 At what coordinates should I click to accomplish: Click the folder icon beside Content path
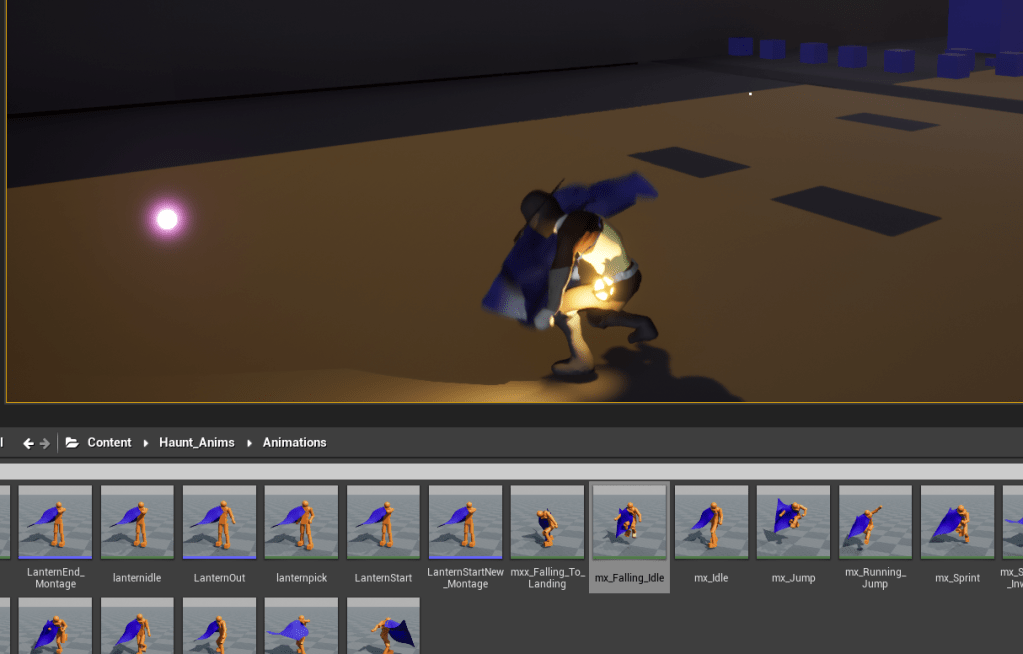tap(72, 442)
